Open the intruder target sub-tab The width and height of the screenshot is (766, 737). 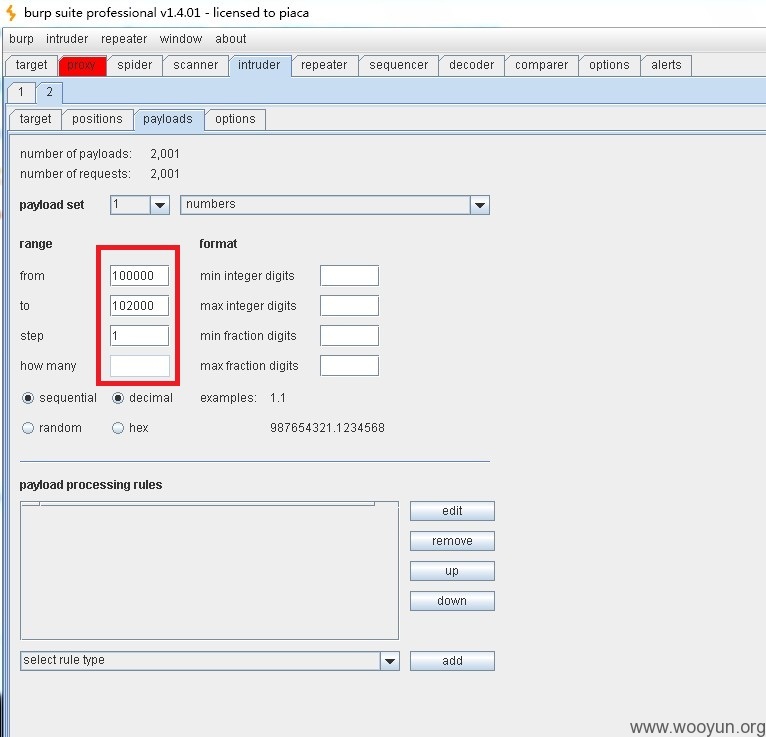[35, 119]
